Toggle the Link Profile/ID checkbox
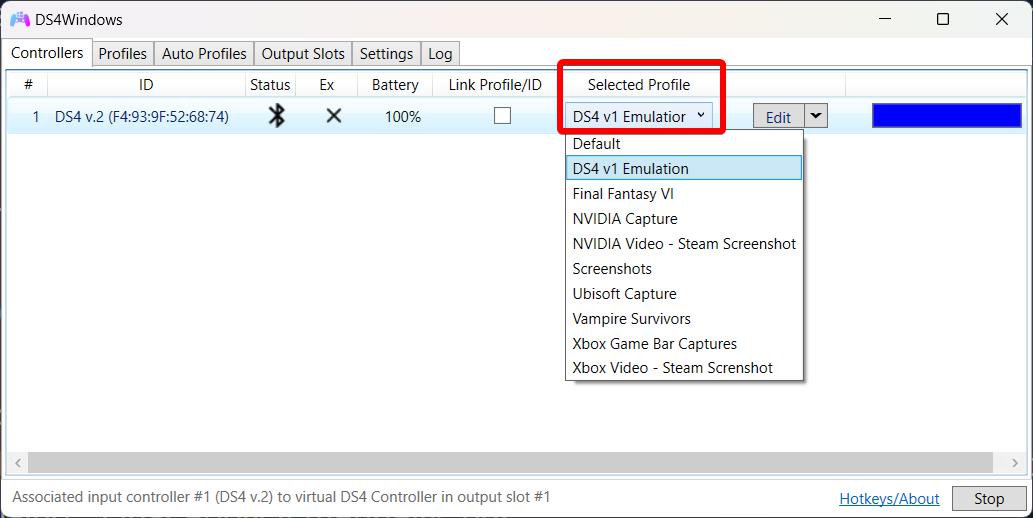 pyautogui.click(x=503, y=115)
